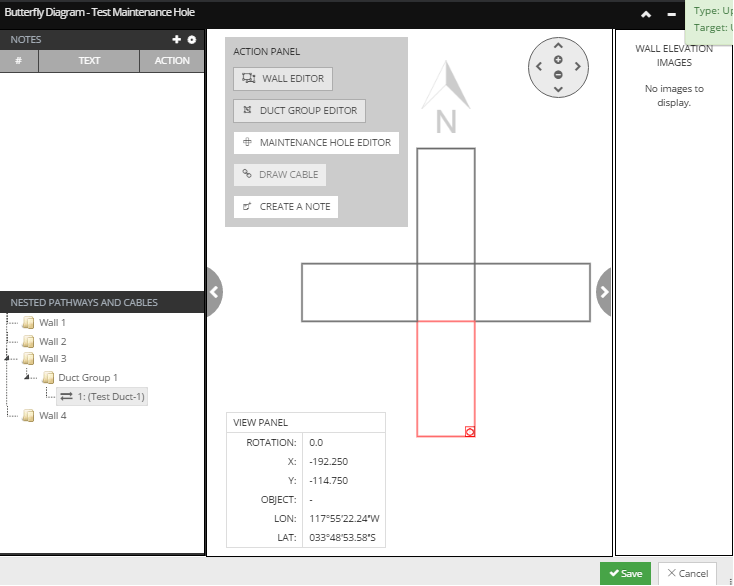Click Wall 3 folder icon
734x586 pixels.
[x=29, y=359]
